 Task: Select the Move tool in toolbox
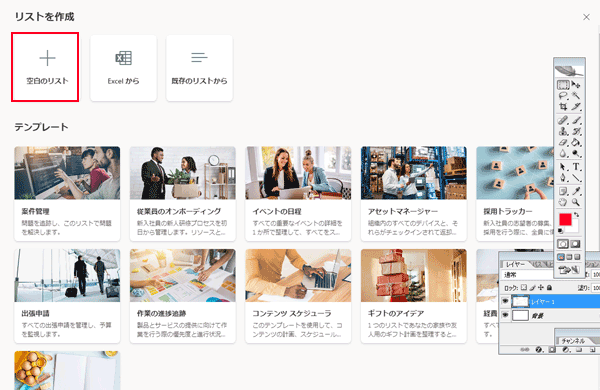(576, 85)
